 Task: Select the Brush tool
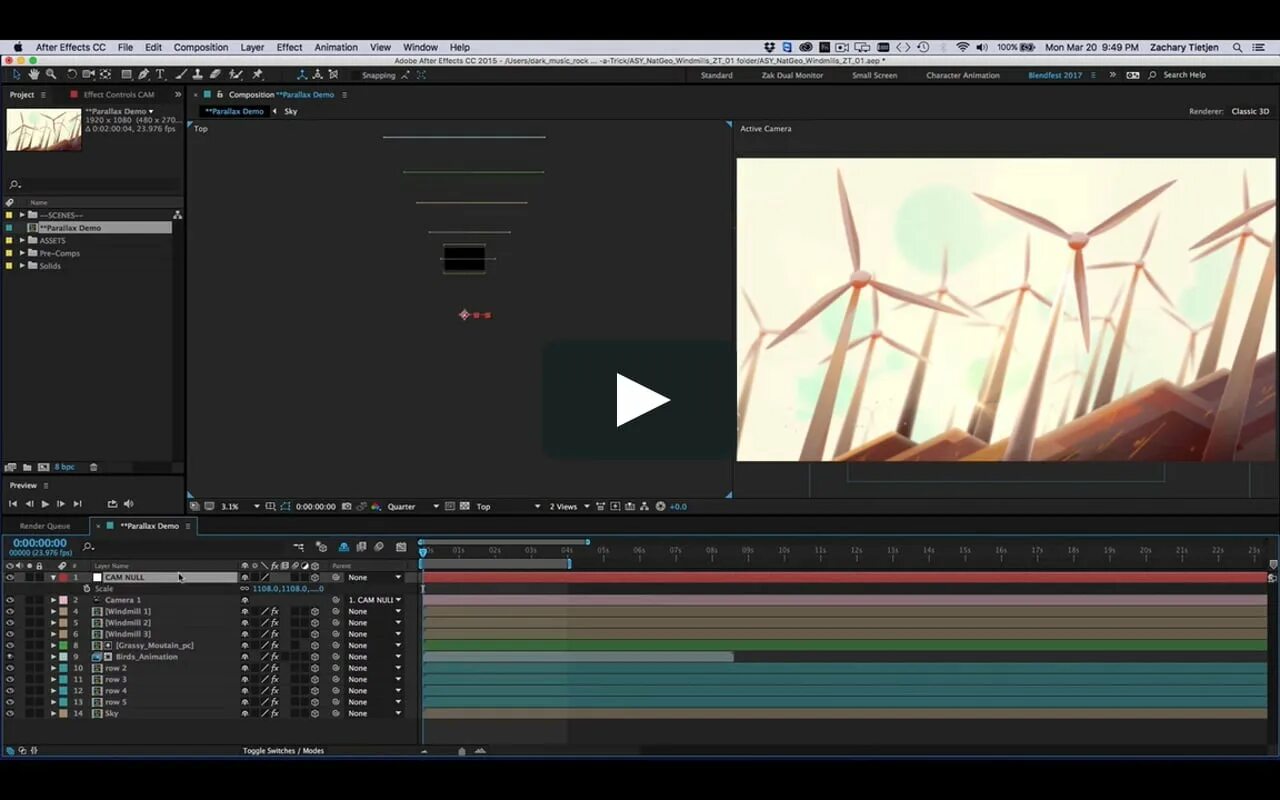coord(181,75)
